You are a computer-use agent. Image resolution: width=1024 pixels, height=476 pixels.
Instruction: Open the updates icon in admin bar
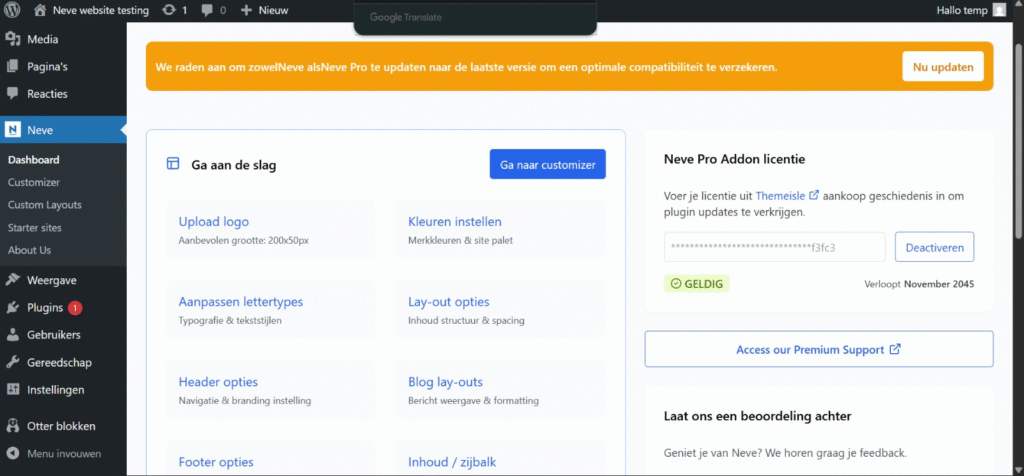point(169,10)
